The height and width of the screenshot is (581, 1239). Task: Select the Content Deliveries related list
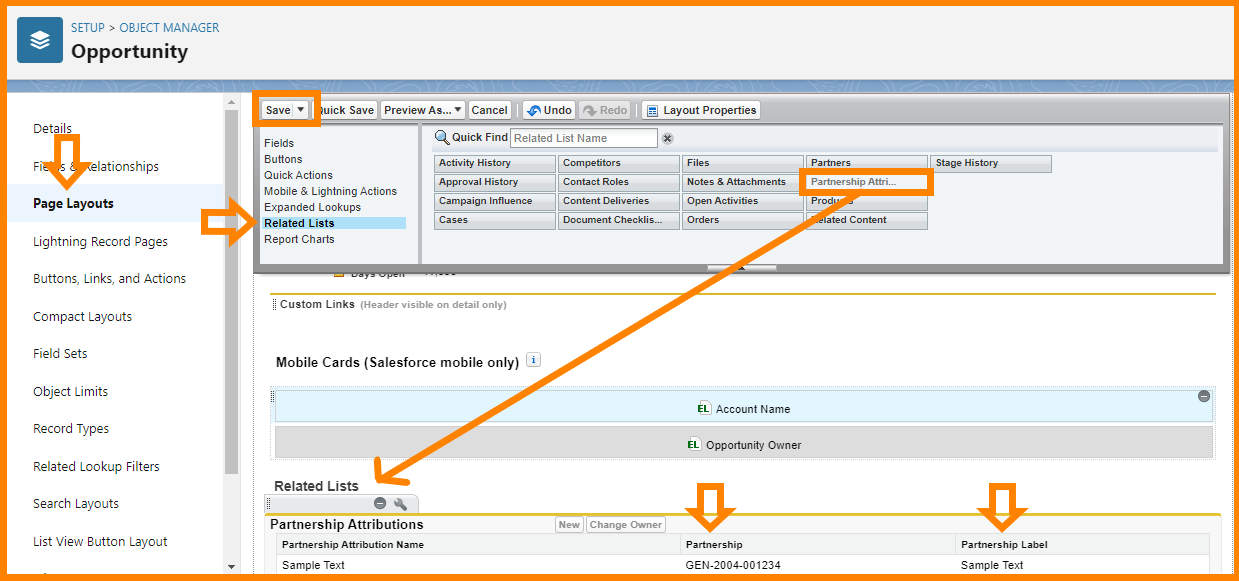click(618, 201)
